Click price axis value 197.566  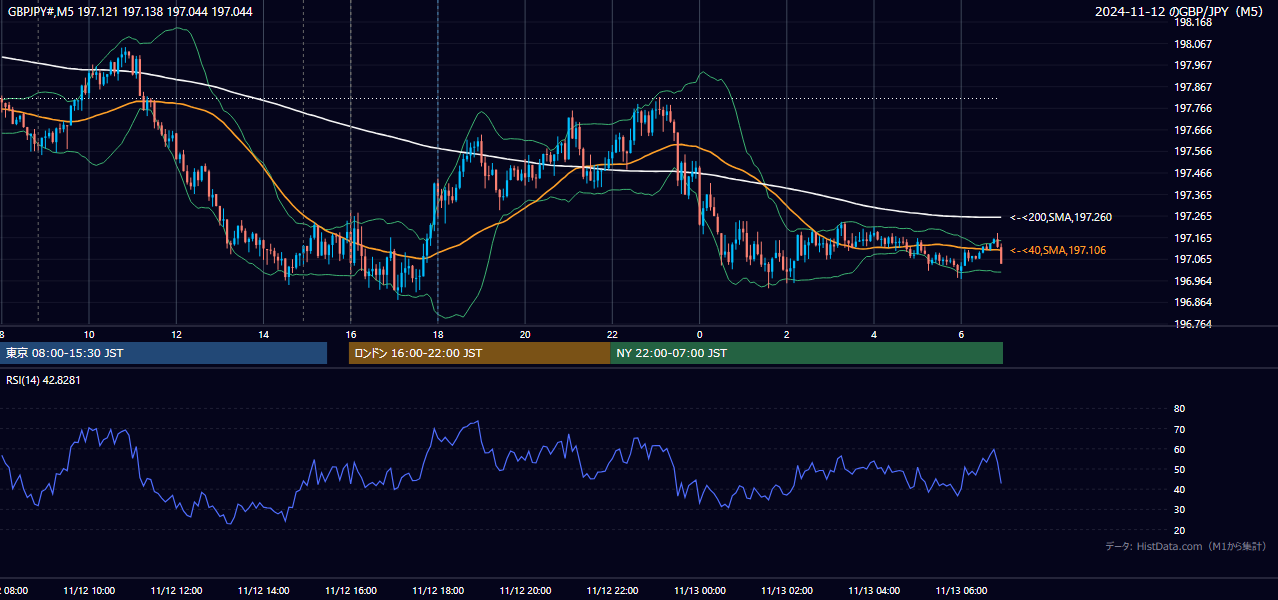1193,151
